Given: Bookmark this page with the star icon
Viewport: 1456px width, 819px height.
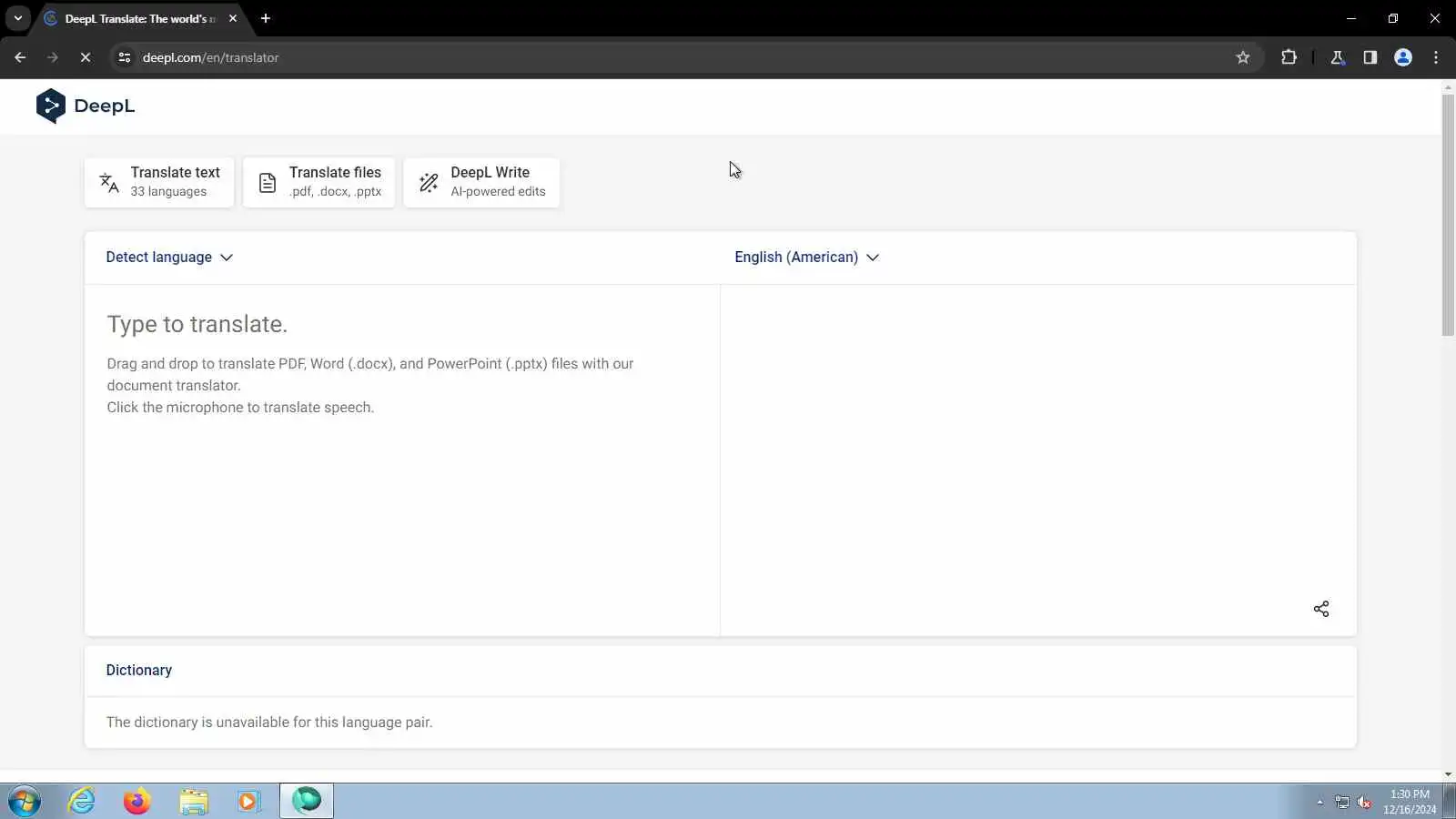Looking at the screenshot, I should coord(1243,57).
